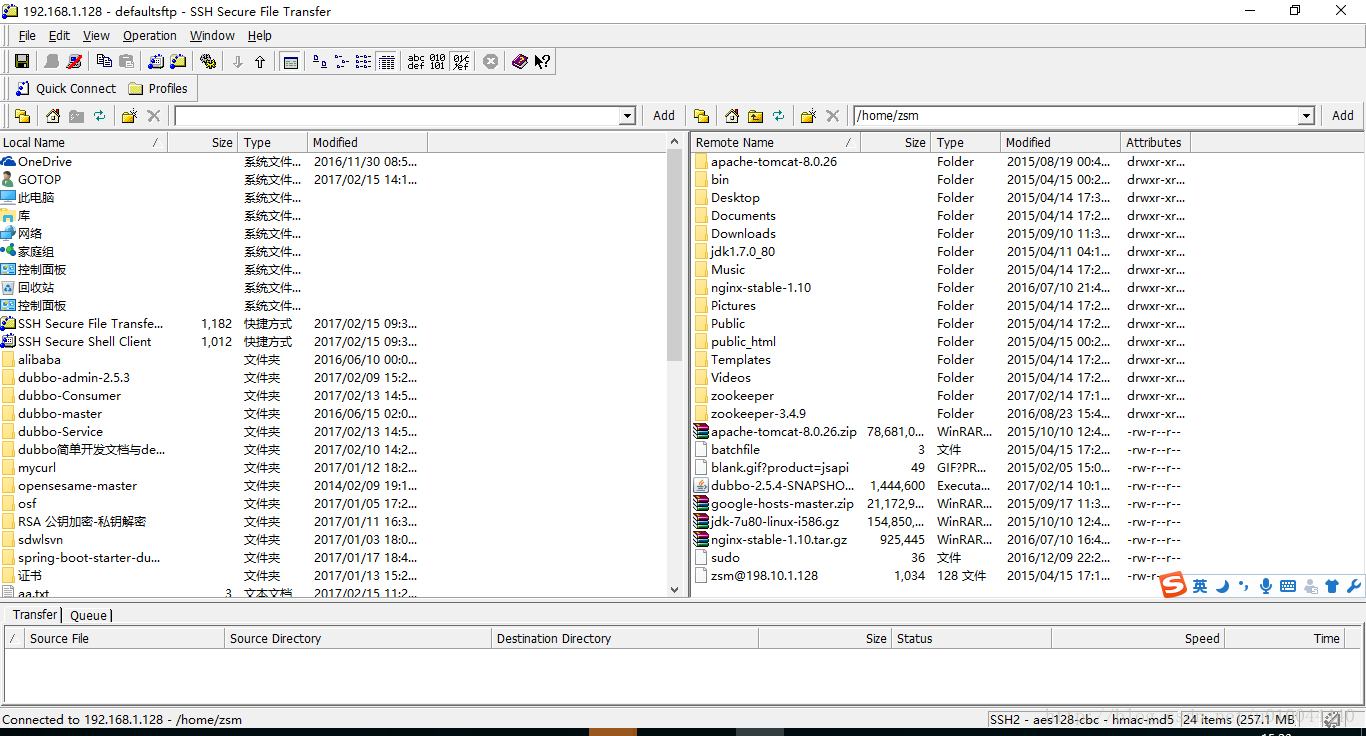This screenshot has height=736, width=1366.
Task: Go up one folder in remote pane
Action: [755, 116]
